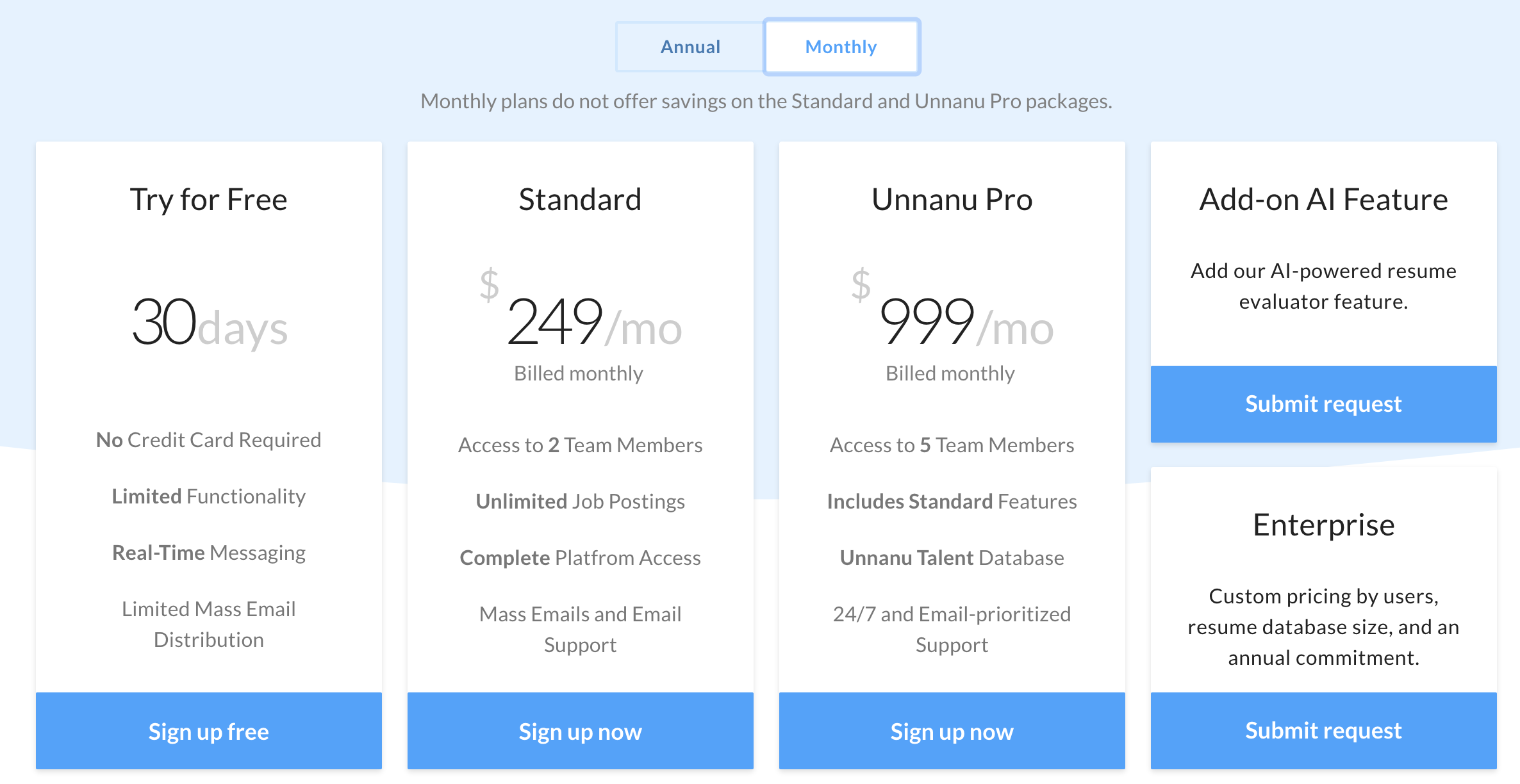
Task: Click the monthly plans savings notice
Action: tap(766, 101)
